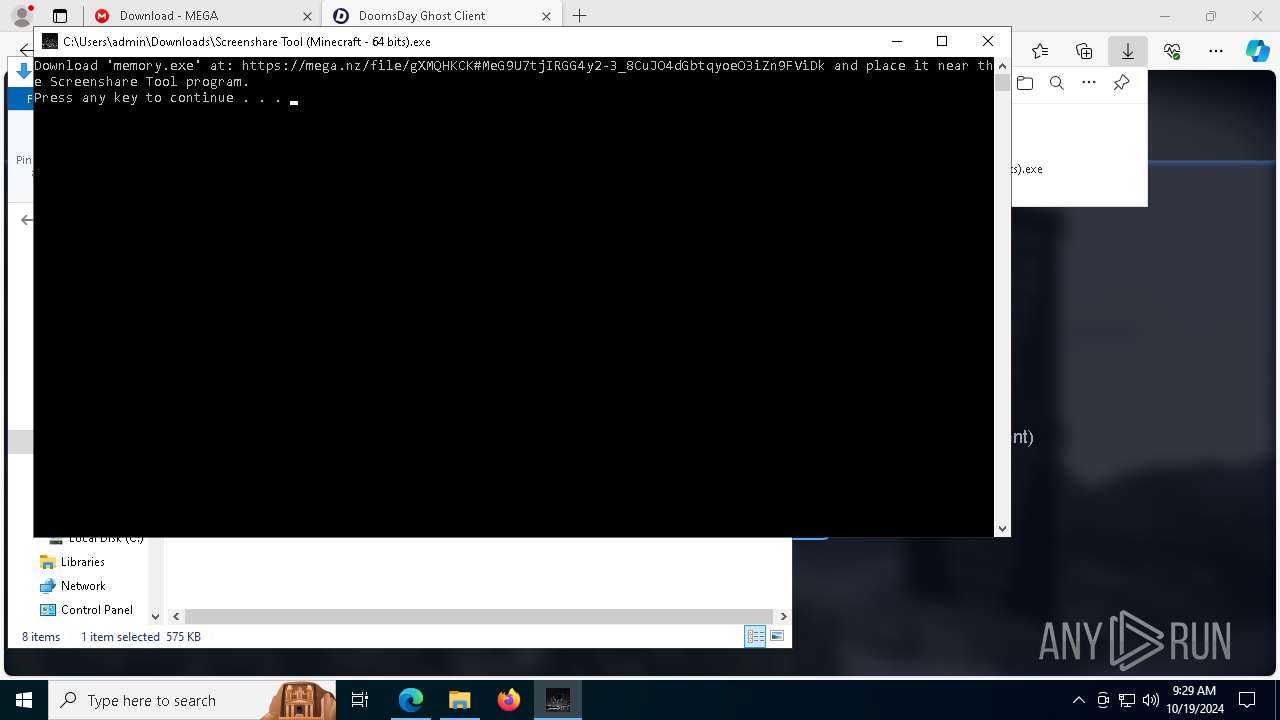This screenshot has width=1280, height=720.
Task: Pin the Downloads panel
Action: click(x=1121, y=83)
